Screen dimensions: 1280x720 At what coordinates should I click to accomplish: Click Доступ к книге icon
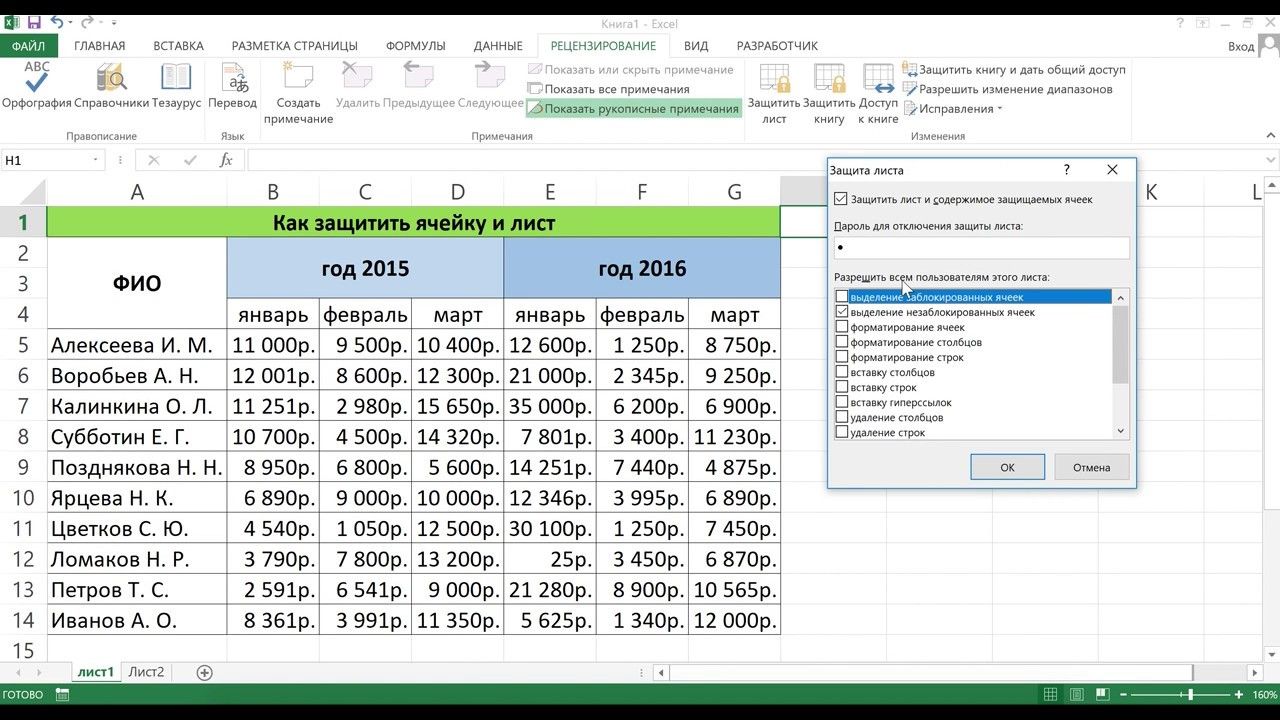click(878, 93)
